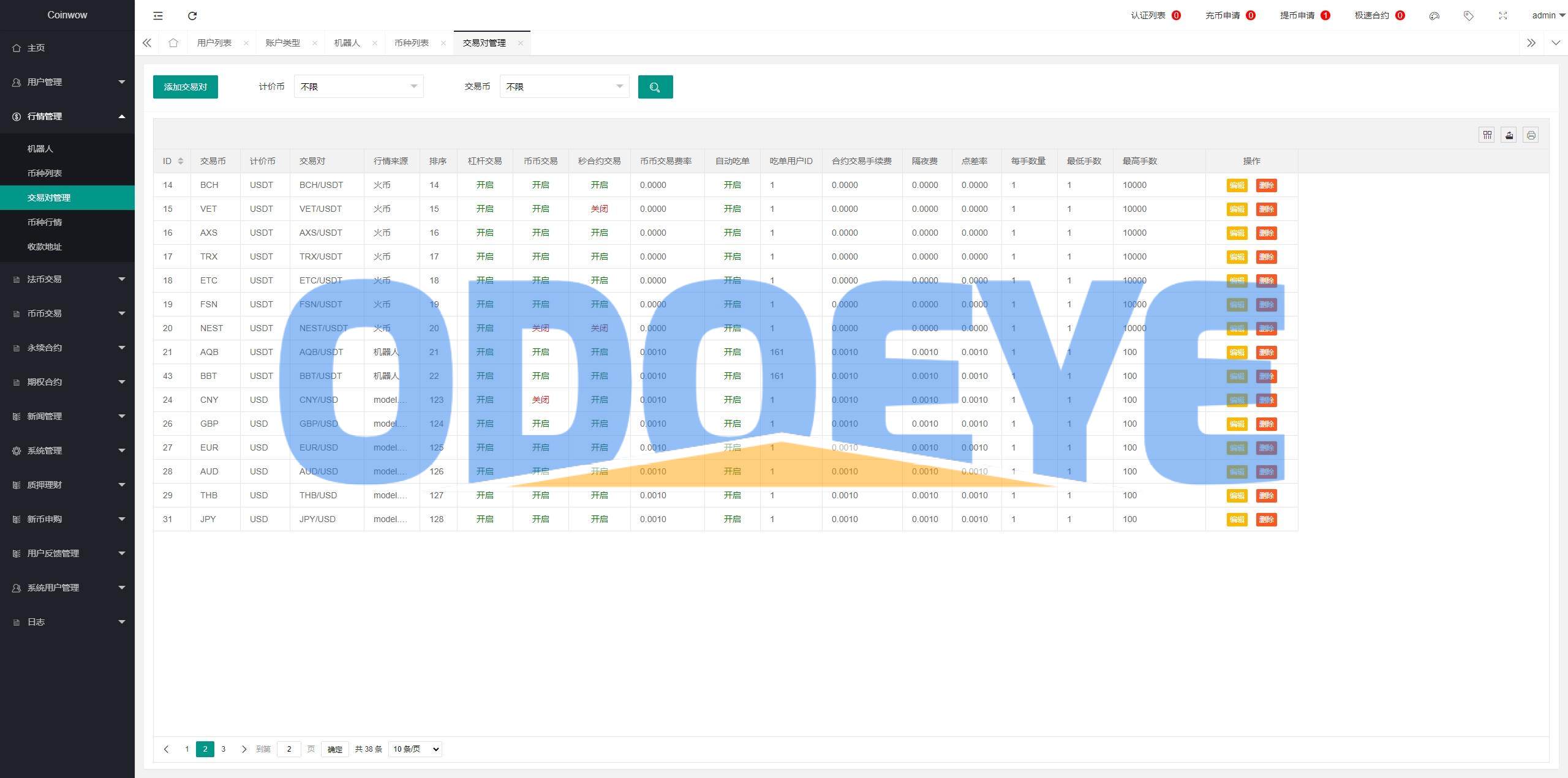
Task: Open the 极速合约 notification link
Action: point(1380,16)
